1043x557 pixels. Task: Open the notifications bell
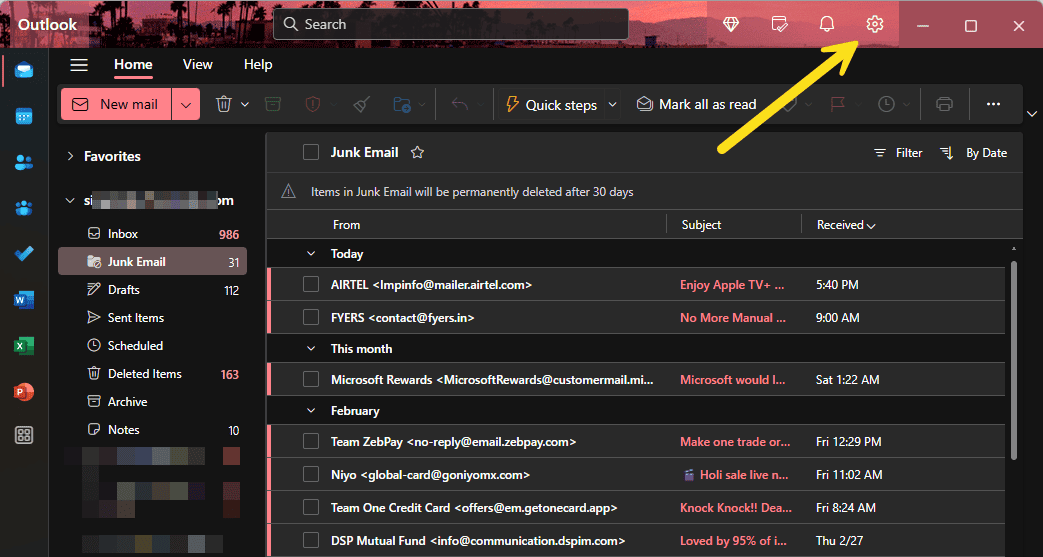826,25
